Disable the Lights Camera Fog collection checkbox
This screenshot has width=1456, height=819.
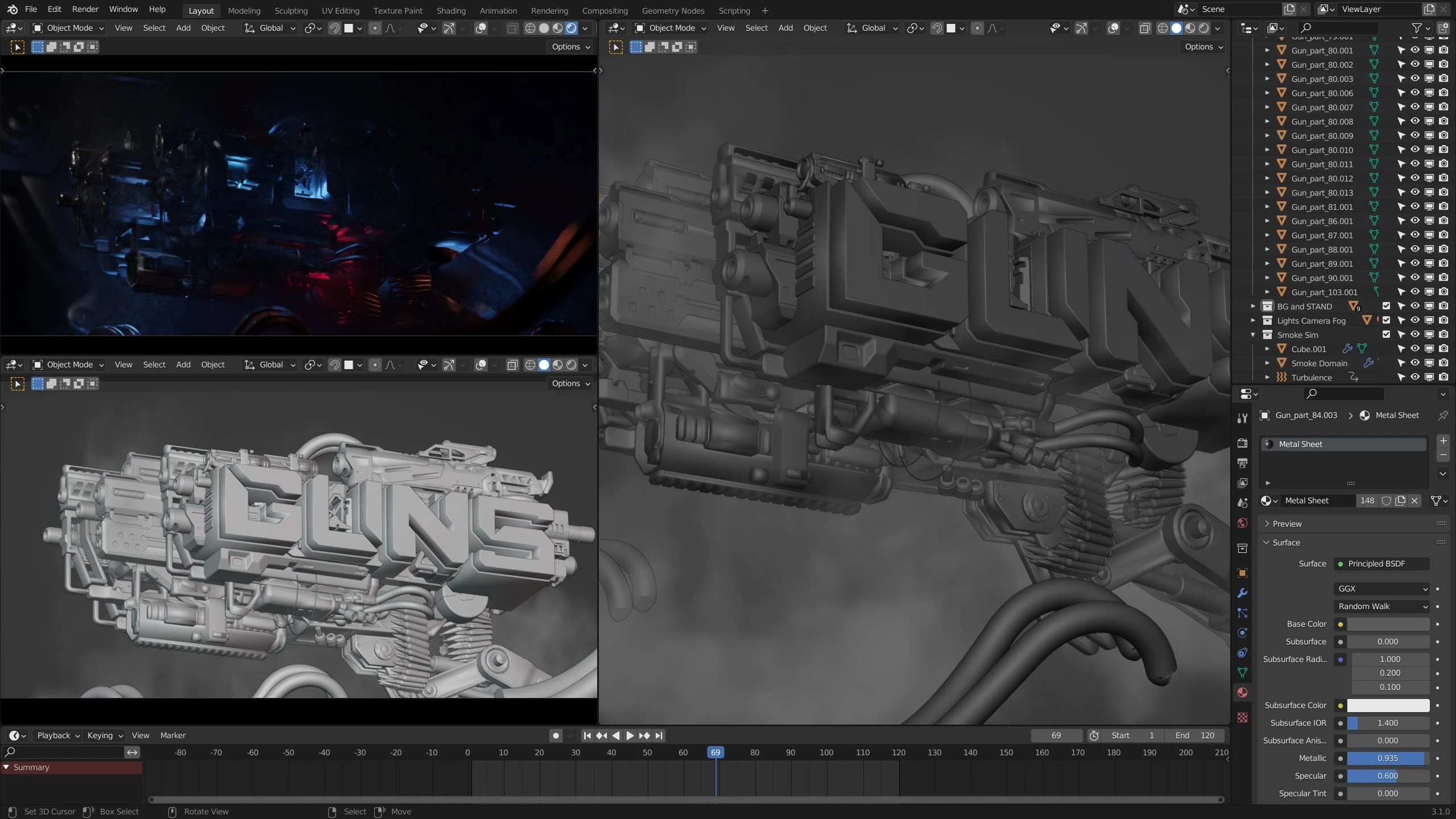1386,320
